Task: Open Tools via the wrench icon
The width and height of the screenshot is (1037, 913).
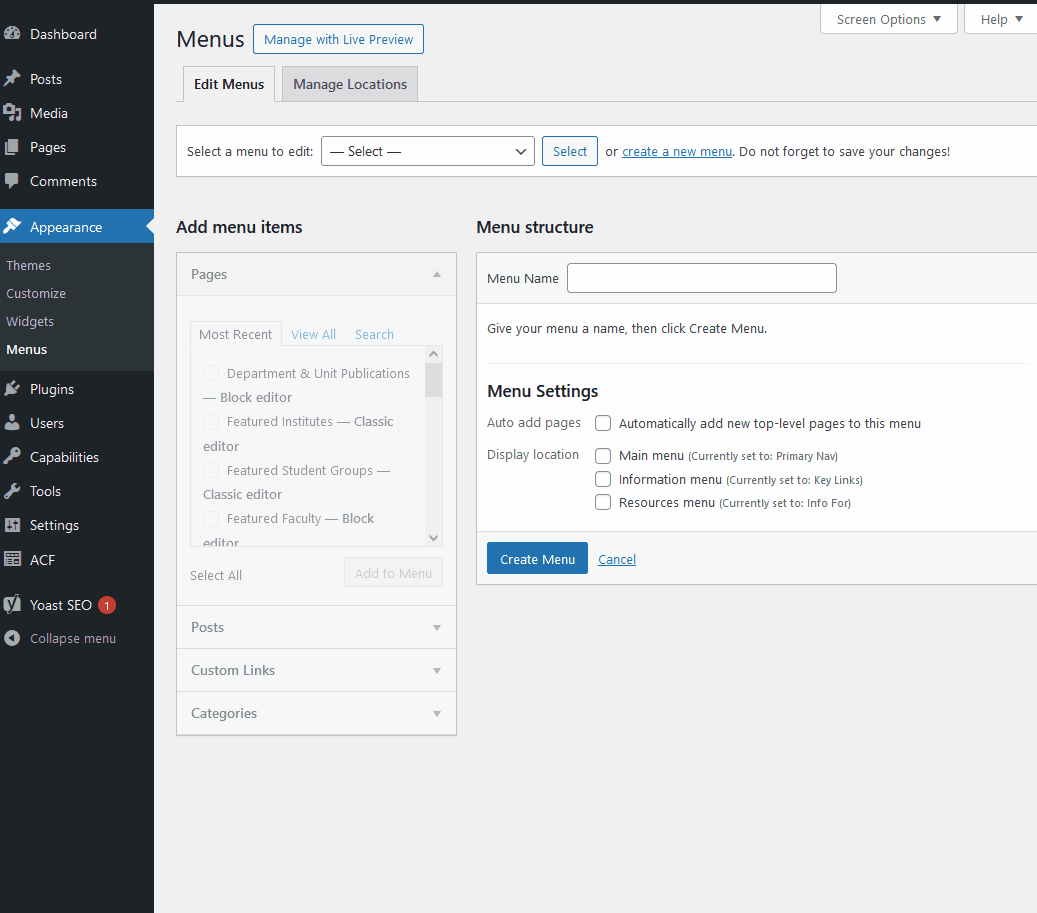Action: 13,490
